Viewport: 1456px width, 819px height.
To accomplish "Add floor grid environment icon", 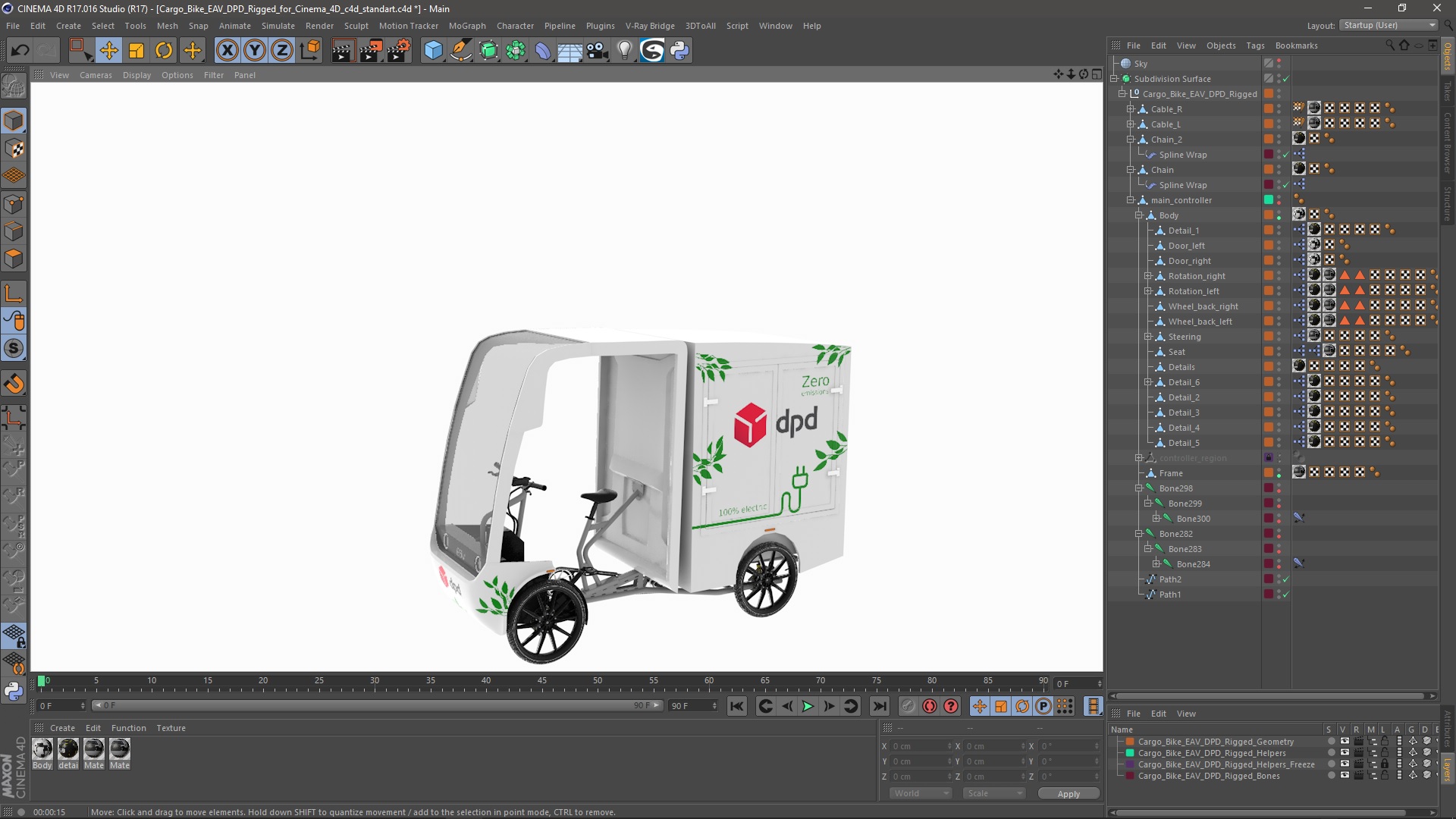I will 570,51.
